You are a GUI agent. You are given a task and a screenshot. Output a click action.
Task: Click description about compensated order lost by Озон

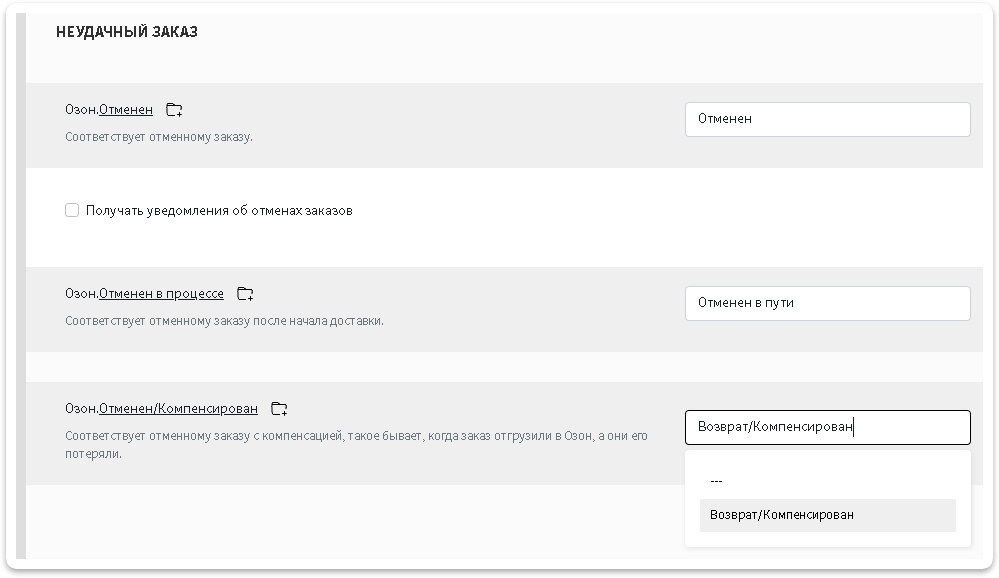[356, 445]
